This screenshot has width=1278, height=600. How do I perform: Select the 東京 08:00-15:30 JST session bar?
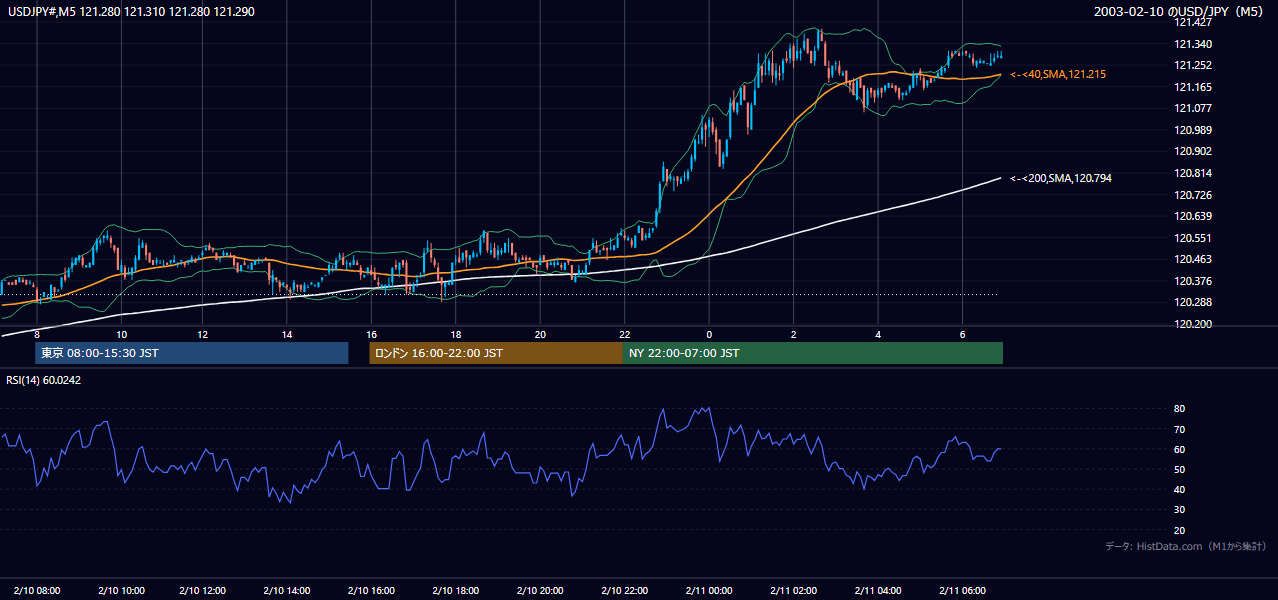click(x=192, y=353)
